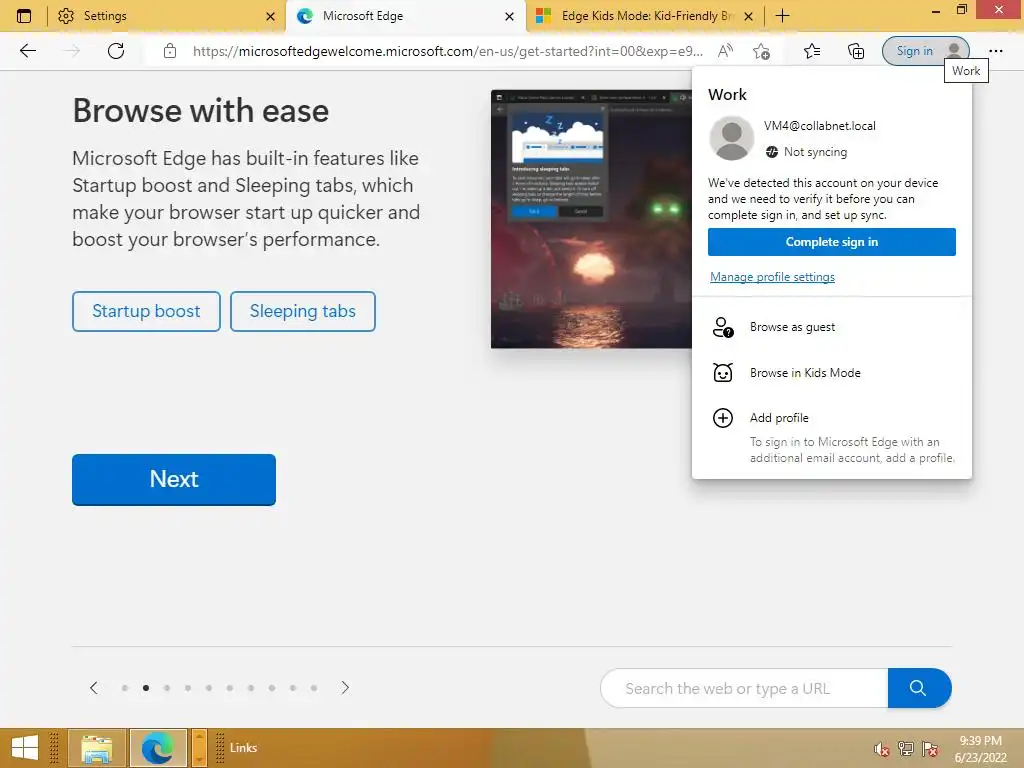
Task: Close the Microsoft Edge welcome tab
Action: pyautogui.click(x=509, y=16)
